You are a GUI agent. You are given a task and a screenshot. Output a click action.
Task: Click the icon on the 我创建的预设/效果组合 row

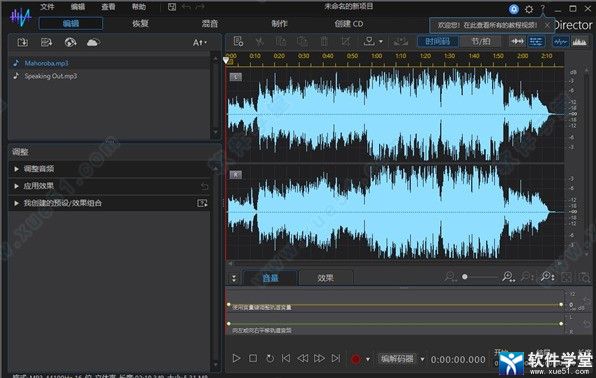coord(202,203)
